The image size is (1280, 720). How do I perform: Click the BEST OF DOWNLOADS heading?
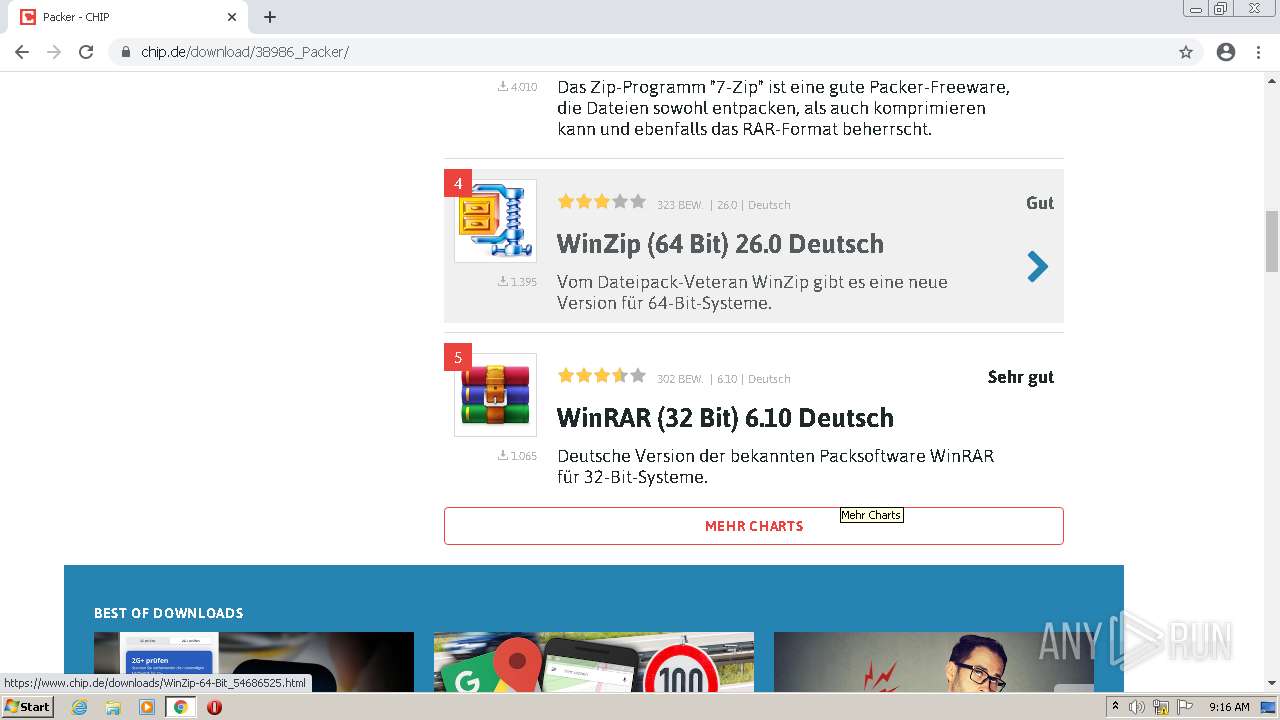(x=169, y=613)
